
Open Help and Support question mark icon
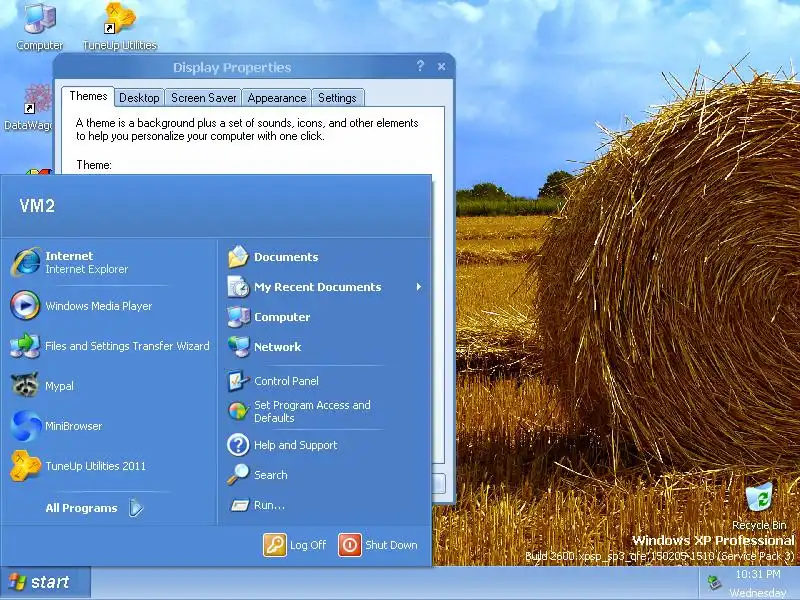238,445
